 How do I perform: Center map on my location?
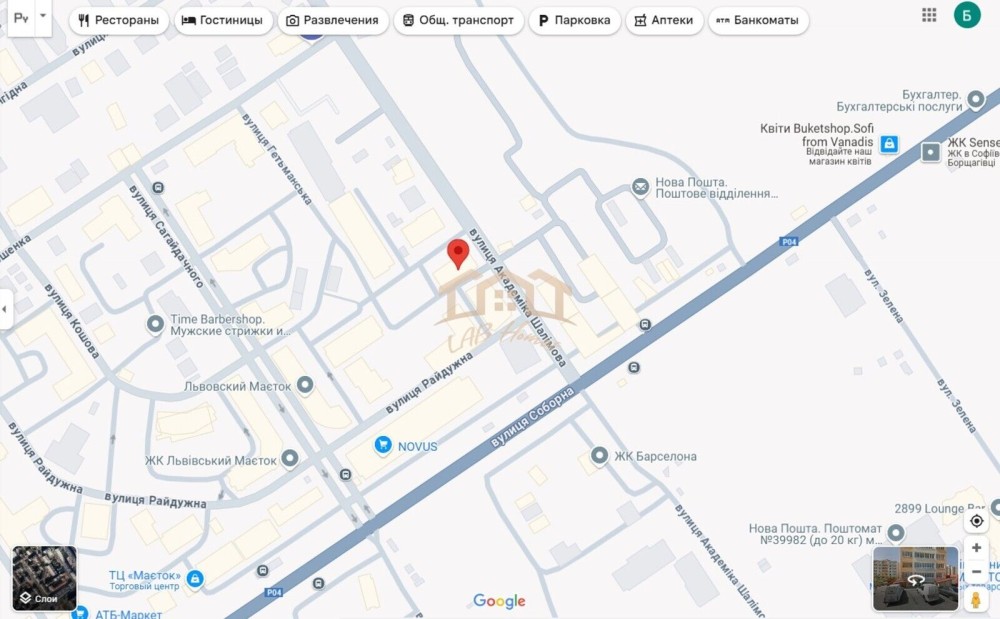tap(976, 521)
